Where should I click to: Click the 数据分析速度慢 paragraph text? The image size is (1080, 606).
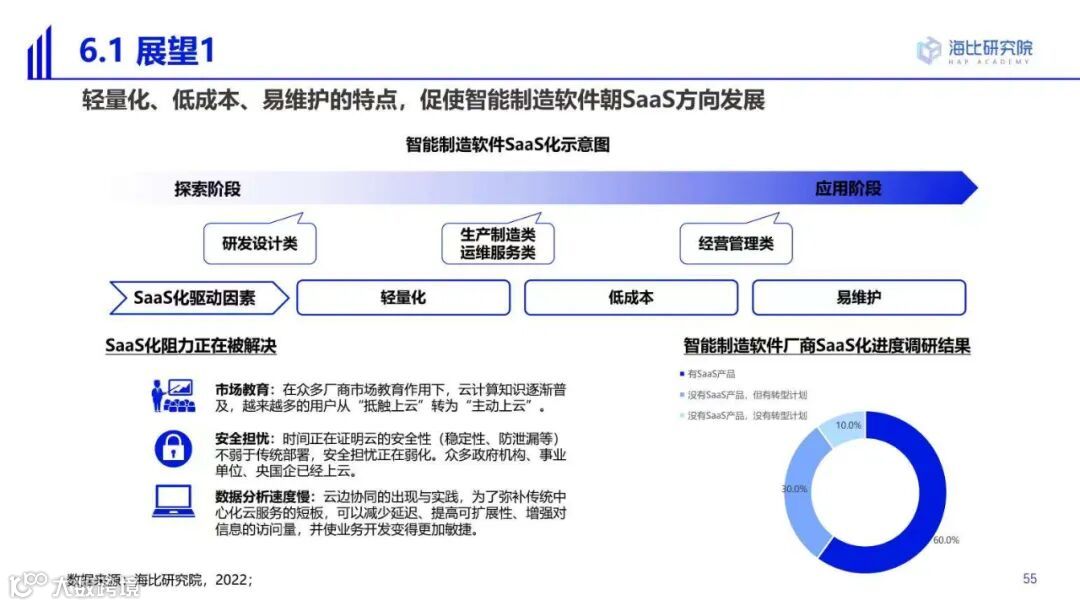(391, 513)
